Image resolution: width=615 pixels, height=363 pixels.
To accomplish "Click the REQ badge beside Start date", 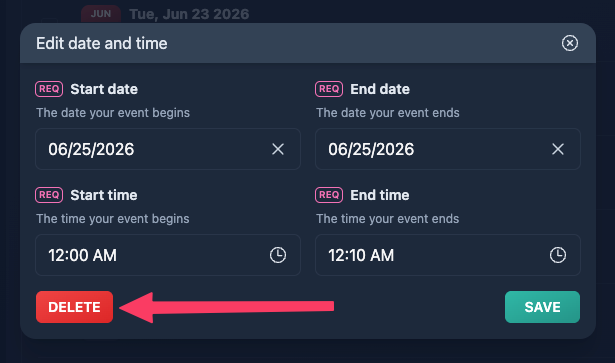I will (49, 89).
